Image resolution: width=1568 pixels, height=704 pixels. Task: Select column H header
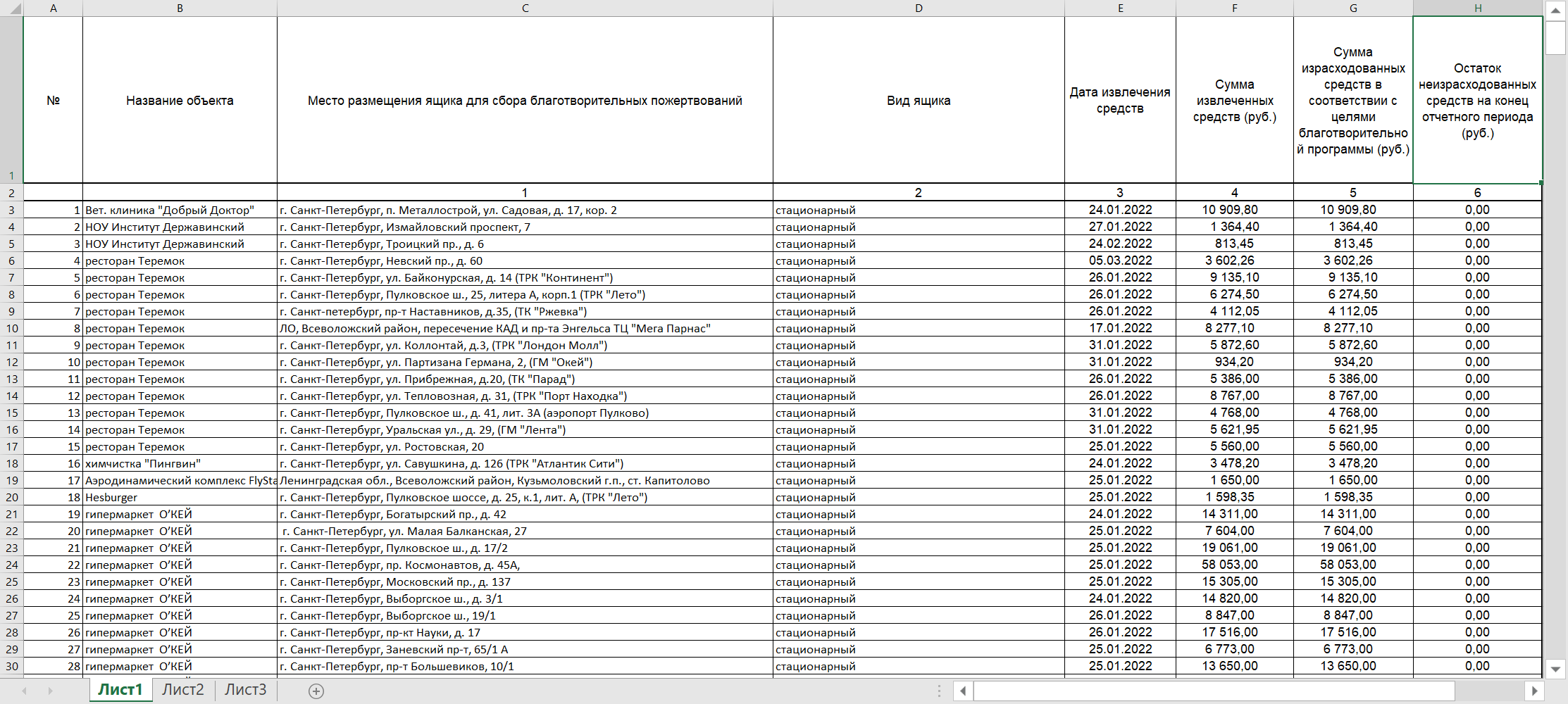click(x=1477, y=8)
